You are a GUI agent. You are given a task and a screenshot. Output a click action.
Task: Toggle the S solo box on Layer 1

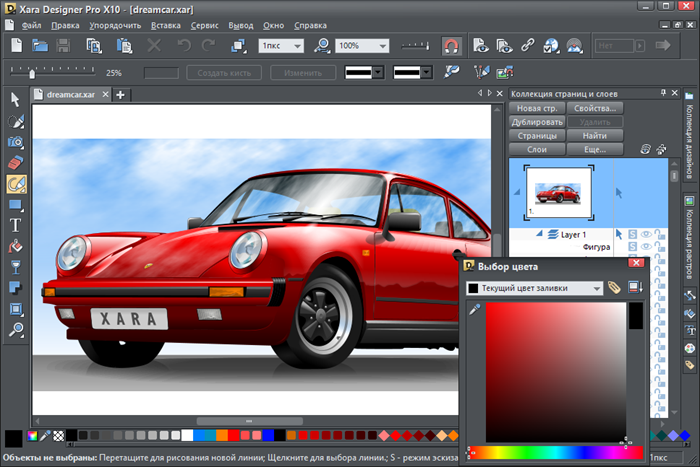[x=633, y=234]
